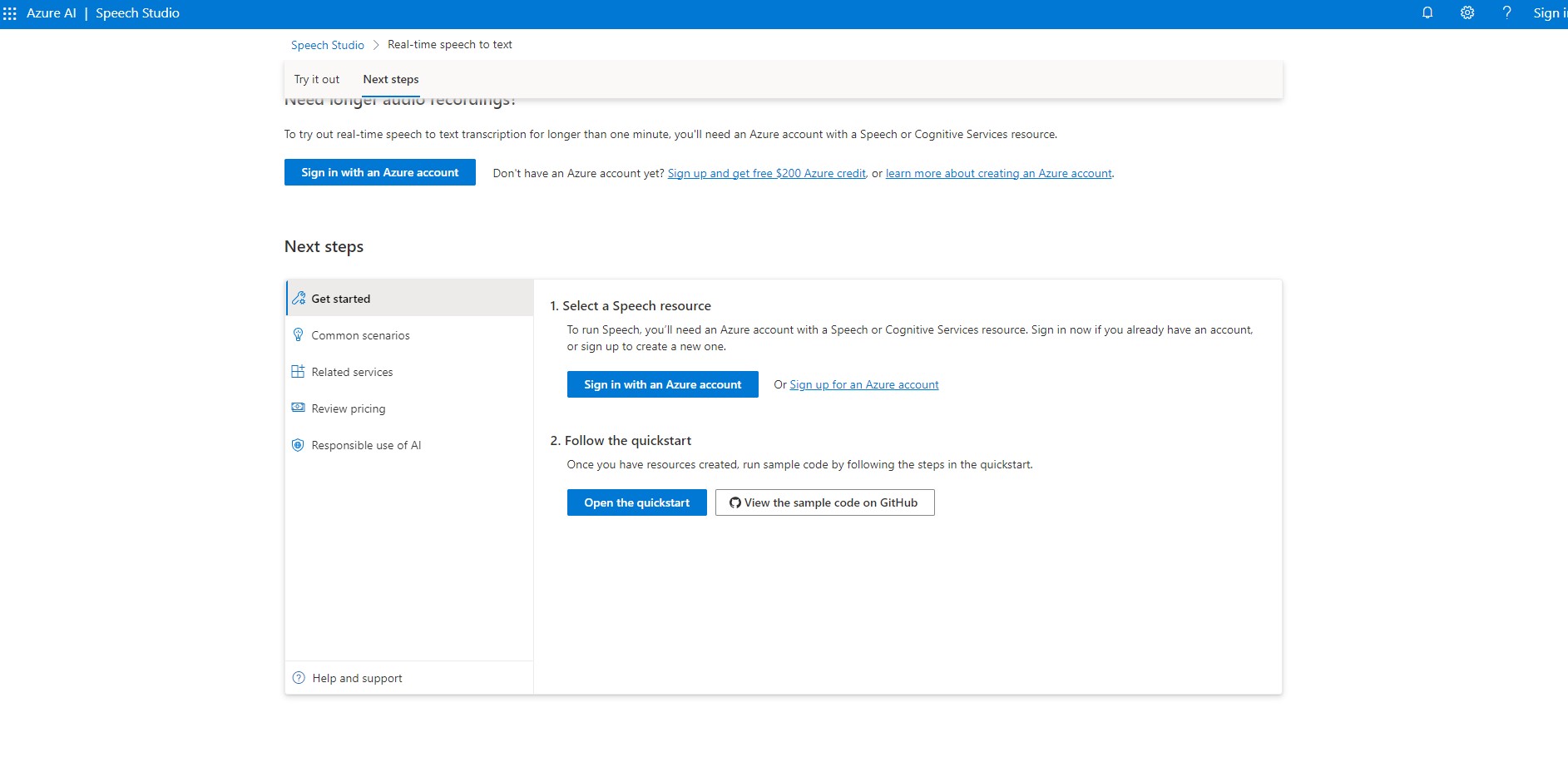Click Open the quickstart button

pos(637,502)
